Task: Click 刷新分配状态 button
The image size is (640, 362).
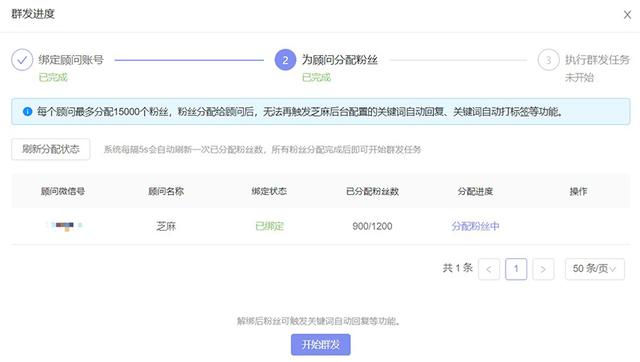Action: (x=51, y=149)
